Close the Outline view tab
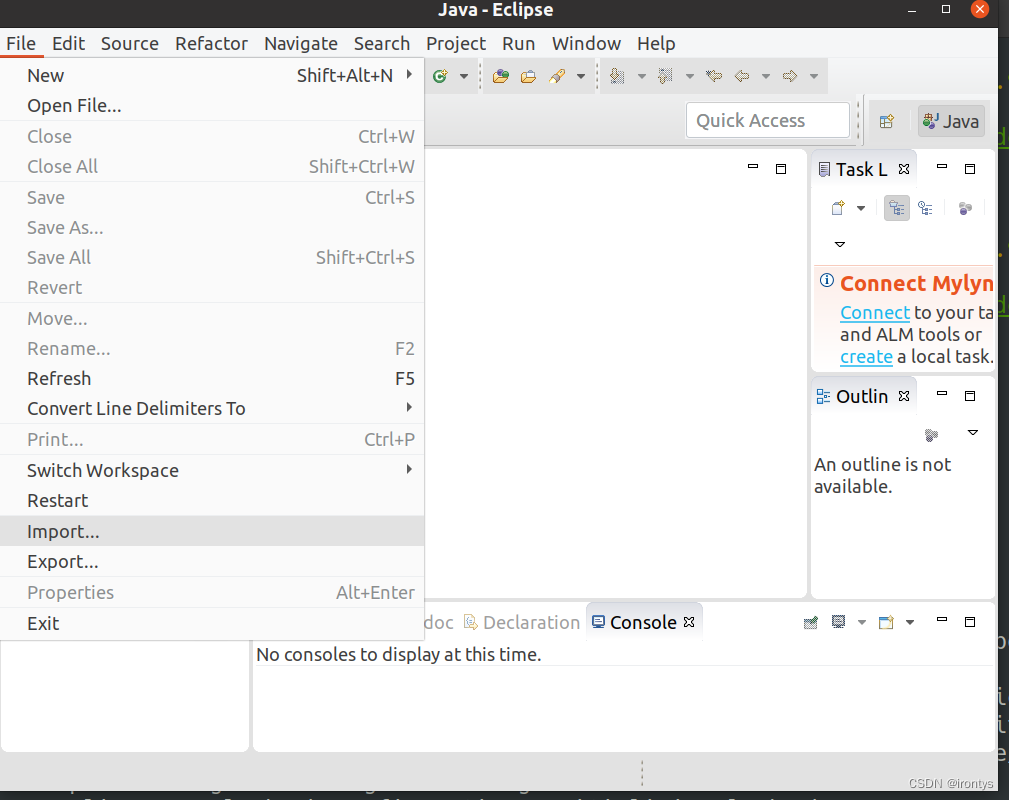 pyautogui.click(x=904, y=396)
